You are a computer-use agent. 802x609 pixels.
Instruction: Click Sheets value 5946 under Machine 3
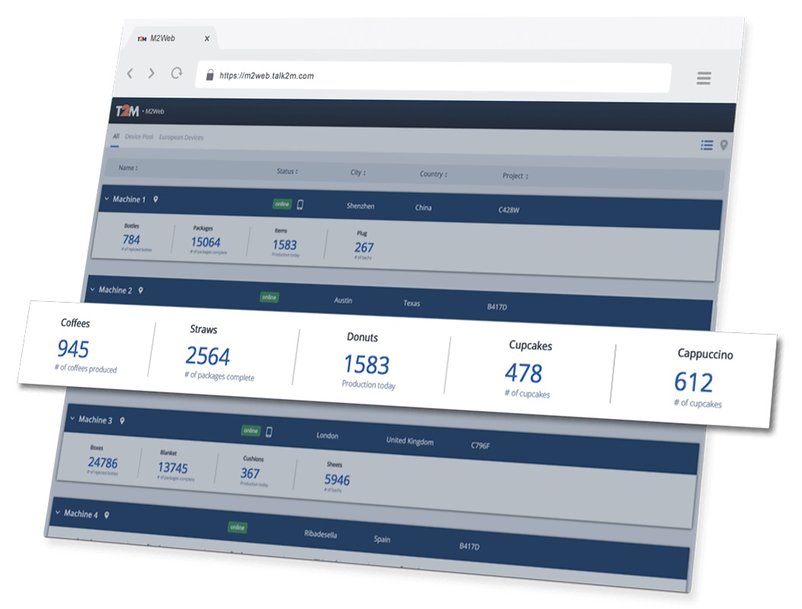(337, 480)
